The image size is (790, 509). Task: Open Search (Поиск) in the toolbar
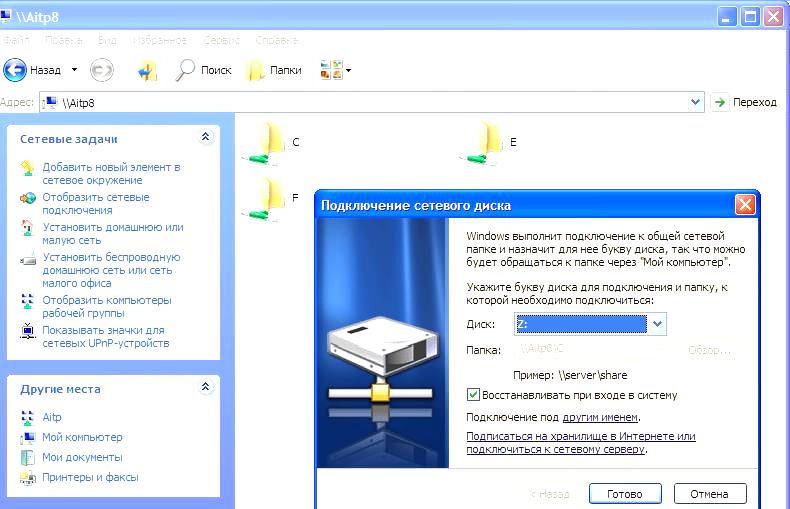[x=203, y=70]
